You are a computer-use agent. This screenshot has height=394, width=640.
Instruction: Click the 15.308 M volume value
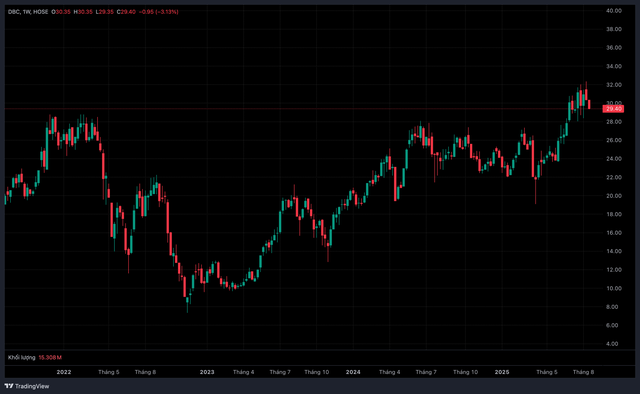point(50,358)
